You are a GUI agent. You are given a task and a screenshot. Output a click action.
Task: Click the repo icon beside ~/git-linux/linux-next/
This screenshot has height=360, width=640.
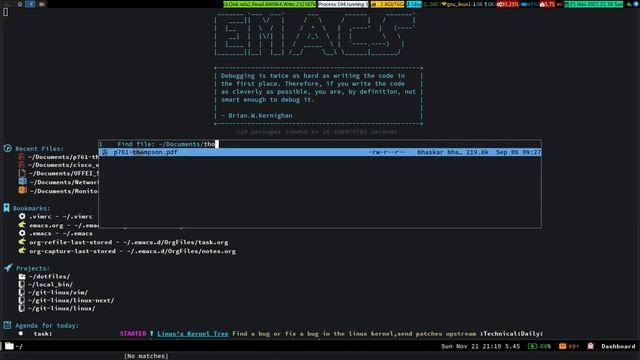pyautogui.click(x=22, y=300)
